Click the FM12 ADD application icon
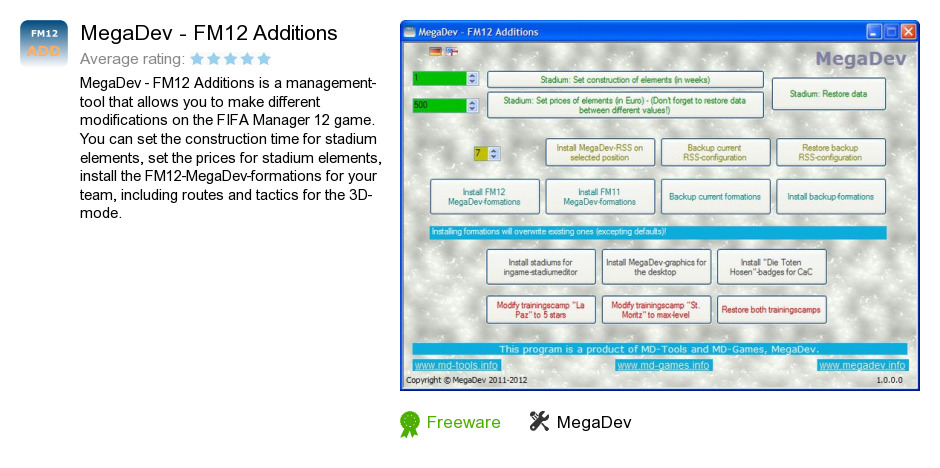The image size is (940, 468). tap(44, 44)
